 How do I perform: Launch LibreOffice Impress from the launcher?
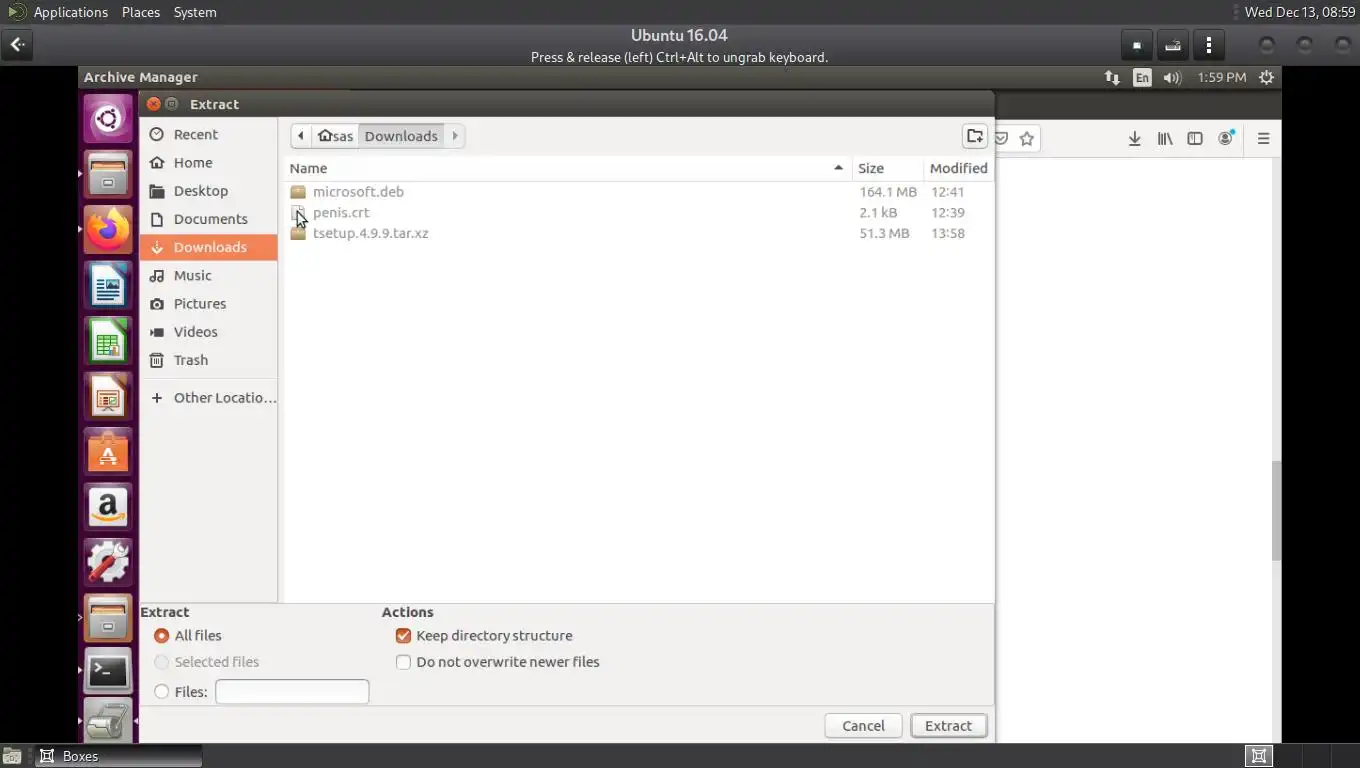pyautogui.click(x=108, y=397)
